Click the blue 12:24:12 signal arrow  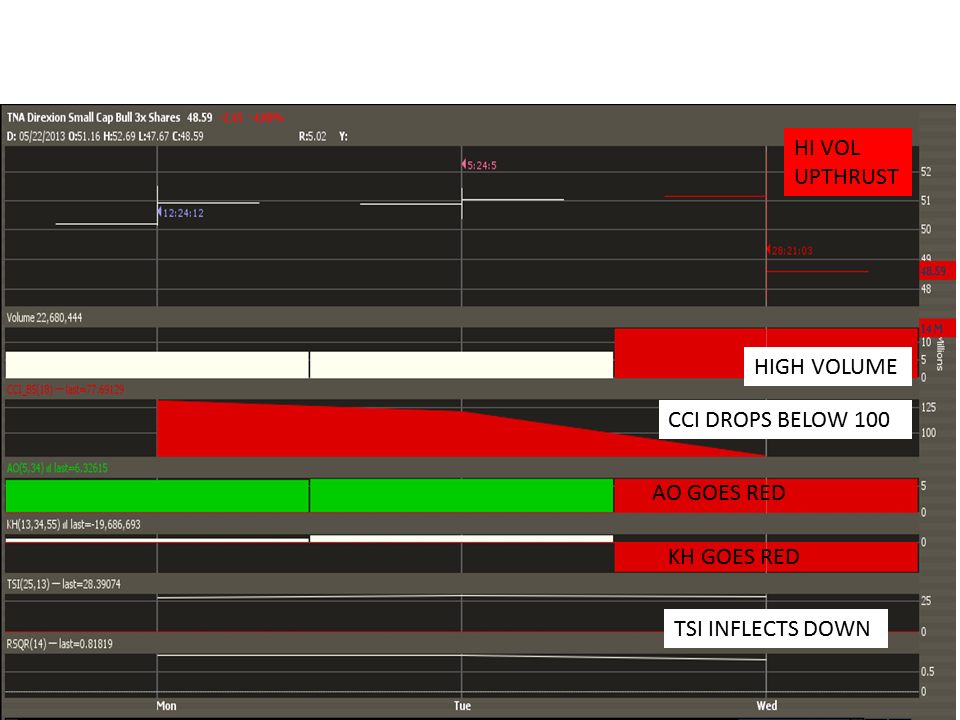pos(160,212)
